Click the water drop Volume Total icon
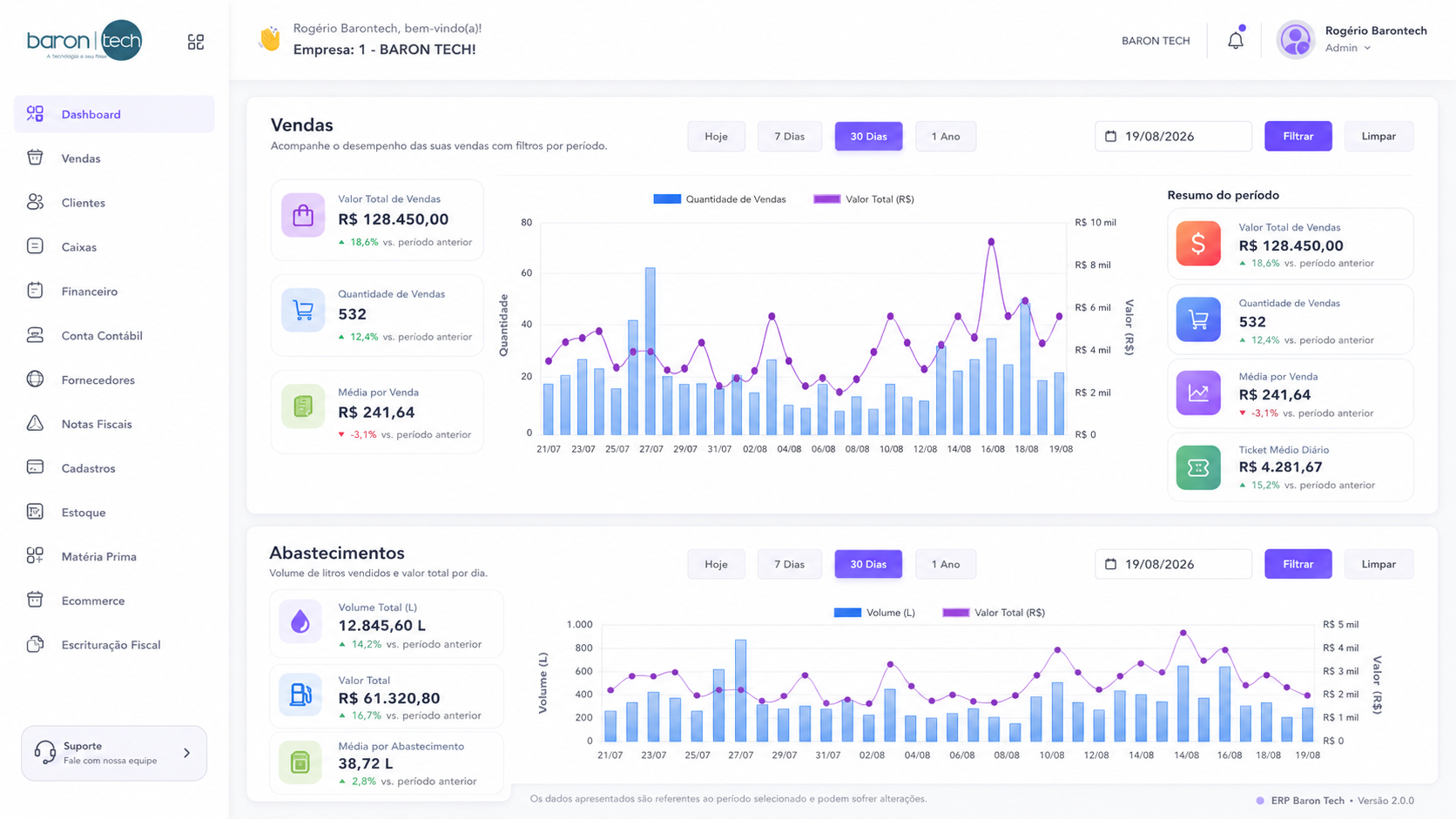This screenshot has height=819, width=1456. [x=300, y=621]
